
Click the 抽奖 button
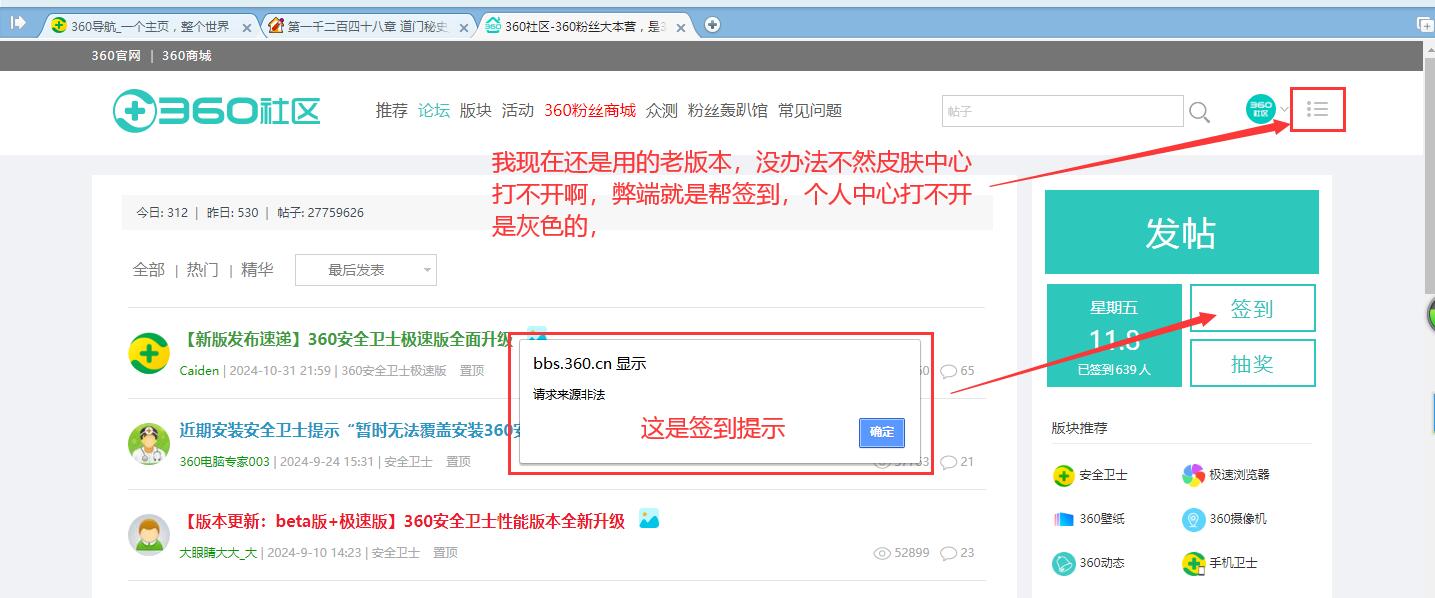tap(1253, 363)
